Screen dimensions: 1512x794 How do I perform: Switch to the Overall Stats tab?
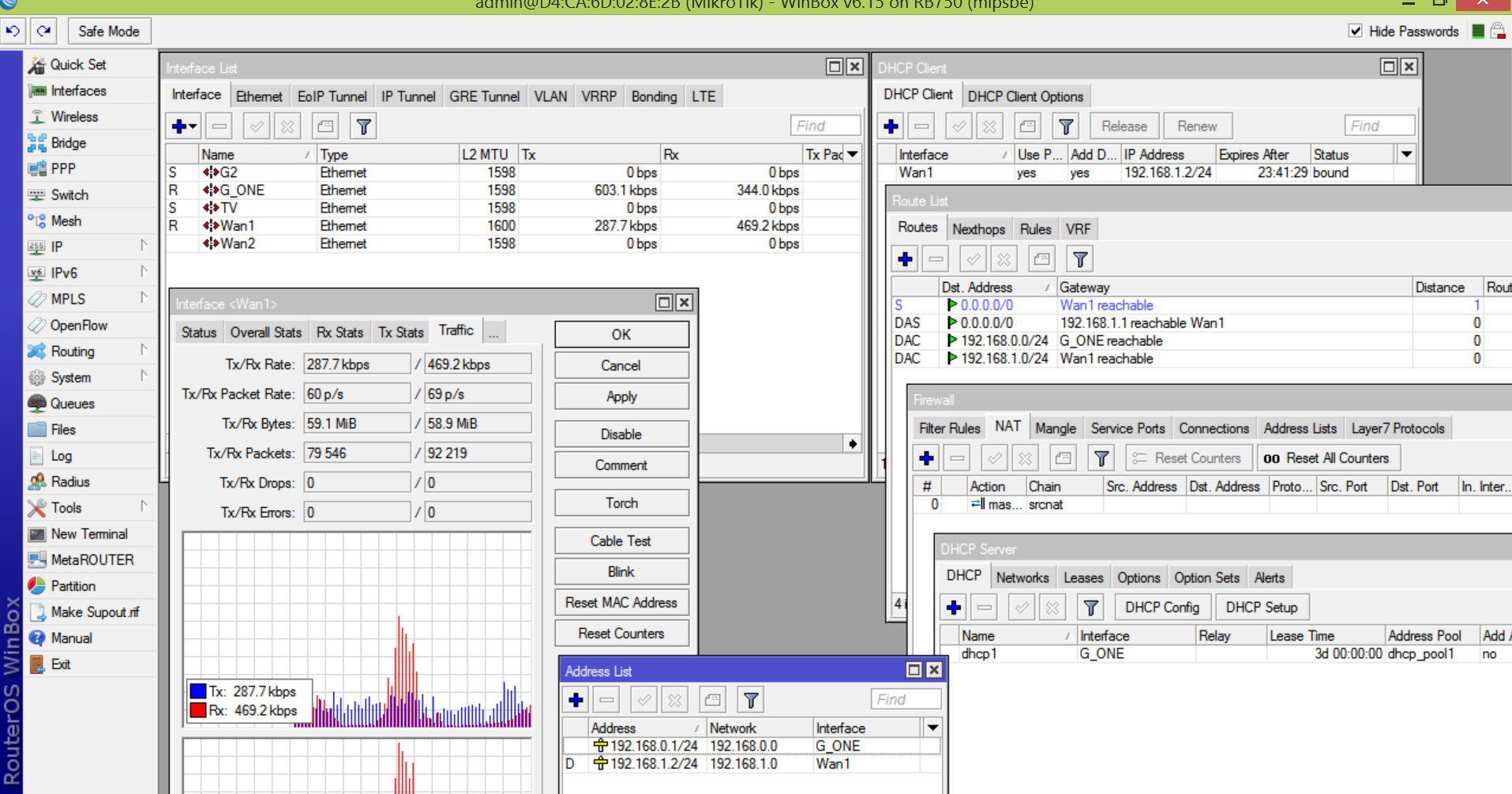pos(266,333)
